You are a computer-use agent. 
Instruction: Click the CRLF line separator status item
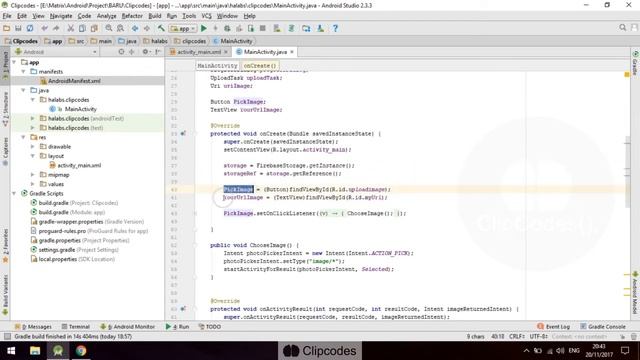[x=517, y=336]
